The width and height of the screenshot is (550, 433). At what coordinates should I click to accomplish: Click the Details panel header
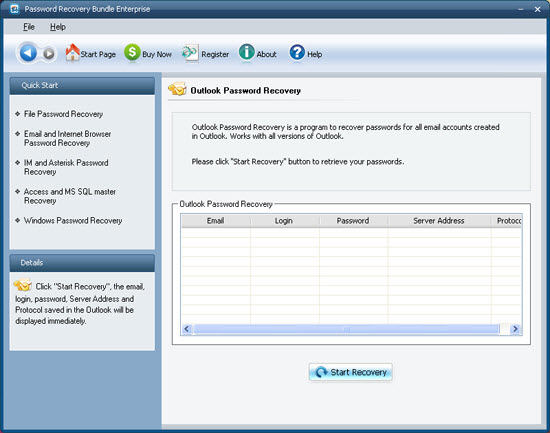(x=82, y=262)
